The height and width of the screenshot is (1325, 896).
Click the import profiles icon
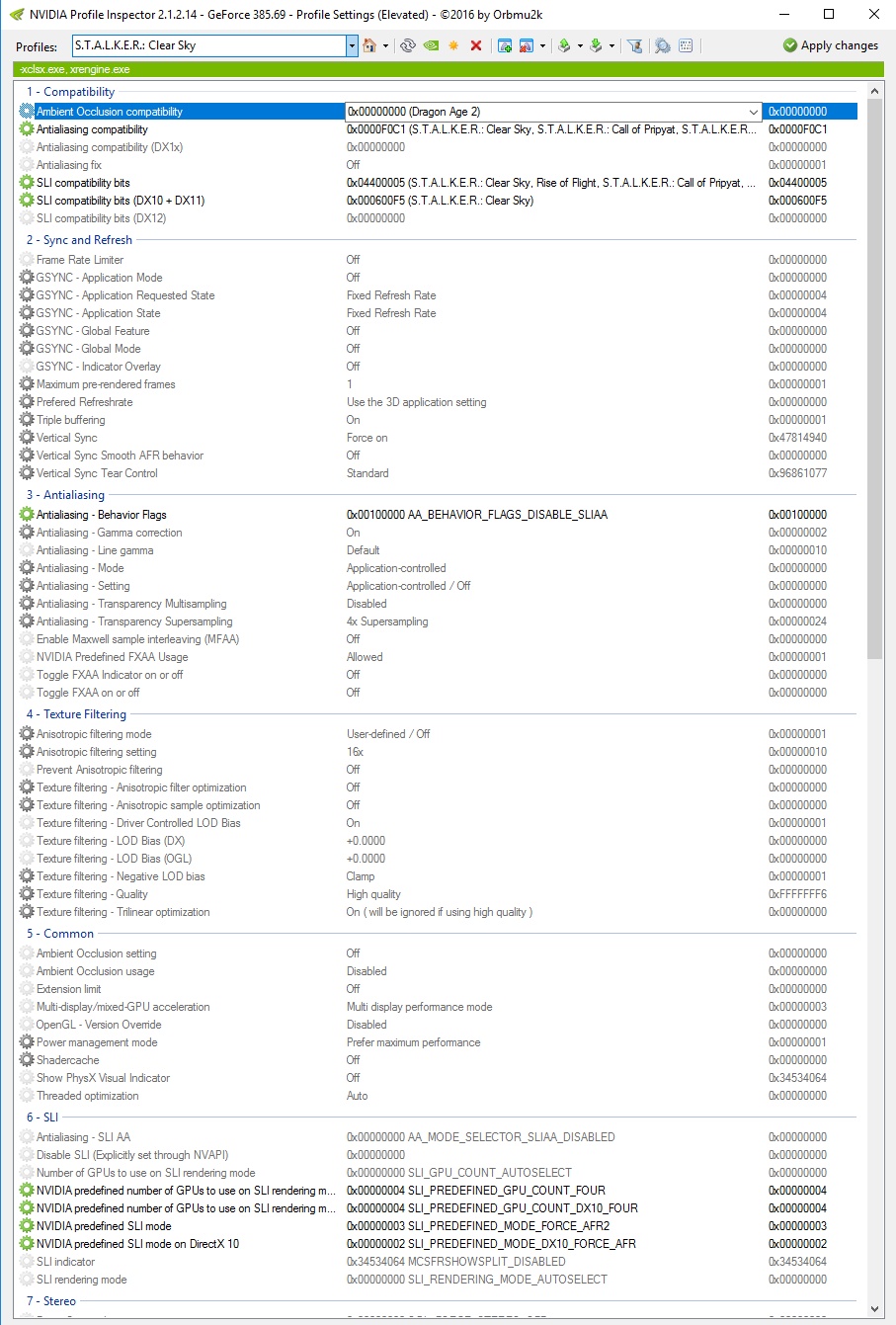pyautogui.click(x=596, y=45)
